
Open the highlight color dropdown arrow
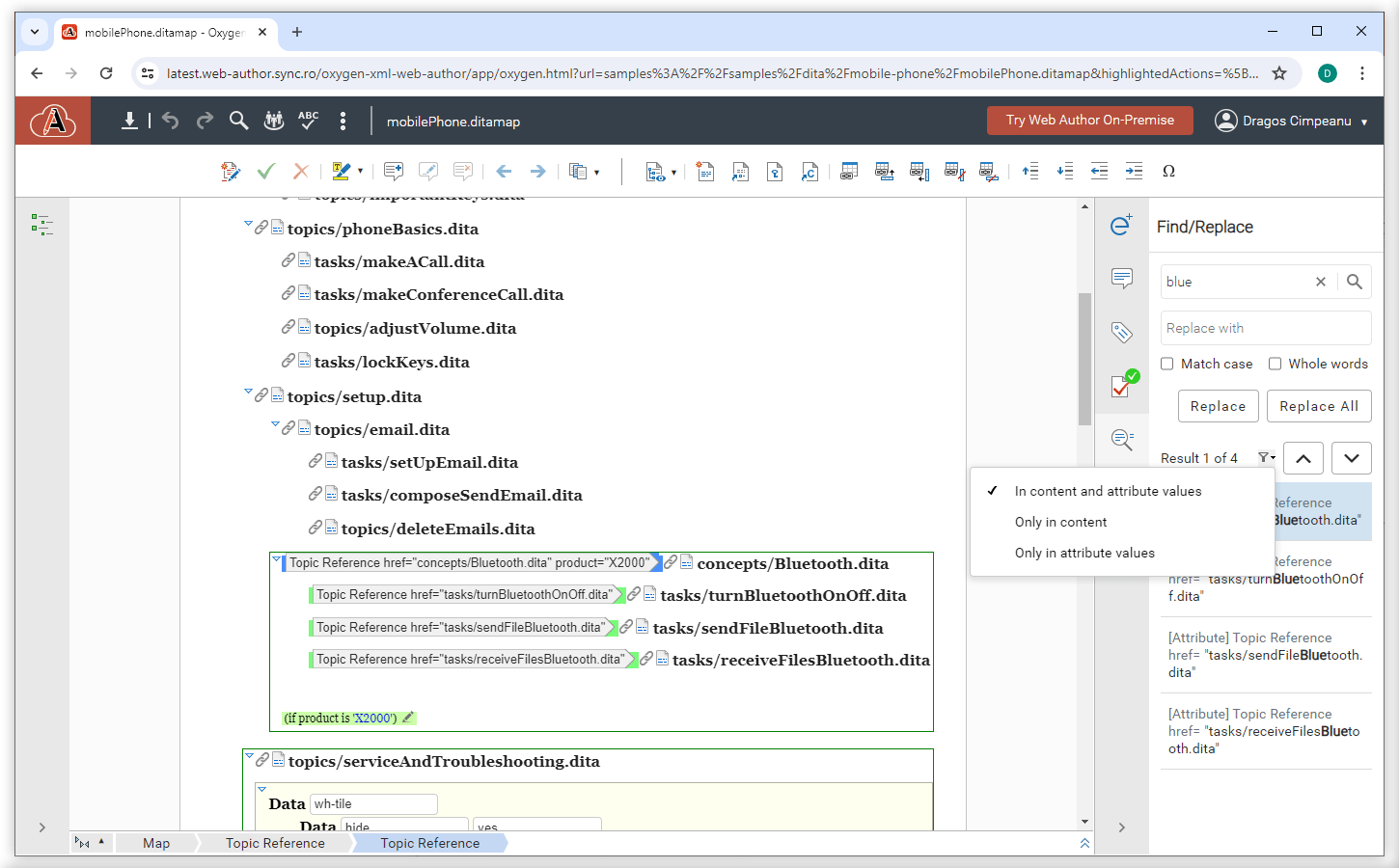pyautogui.click(x=361, y=172)
